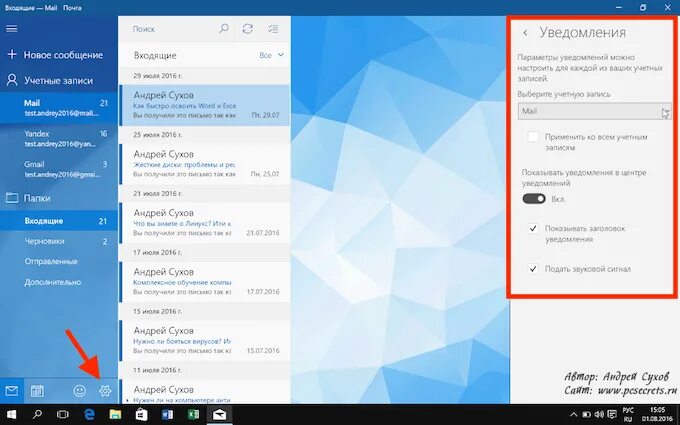Switch to Mail app icon at bottom
The image size is (680, 425).
pyautogui.click(x=12, y=391)
